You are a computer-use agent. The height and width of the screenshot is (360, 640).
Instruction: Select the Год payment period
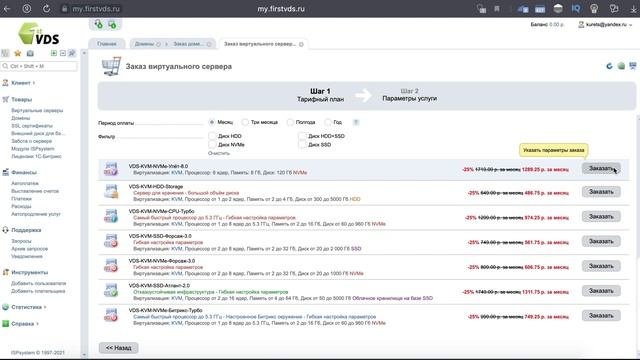(328, 122)
